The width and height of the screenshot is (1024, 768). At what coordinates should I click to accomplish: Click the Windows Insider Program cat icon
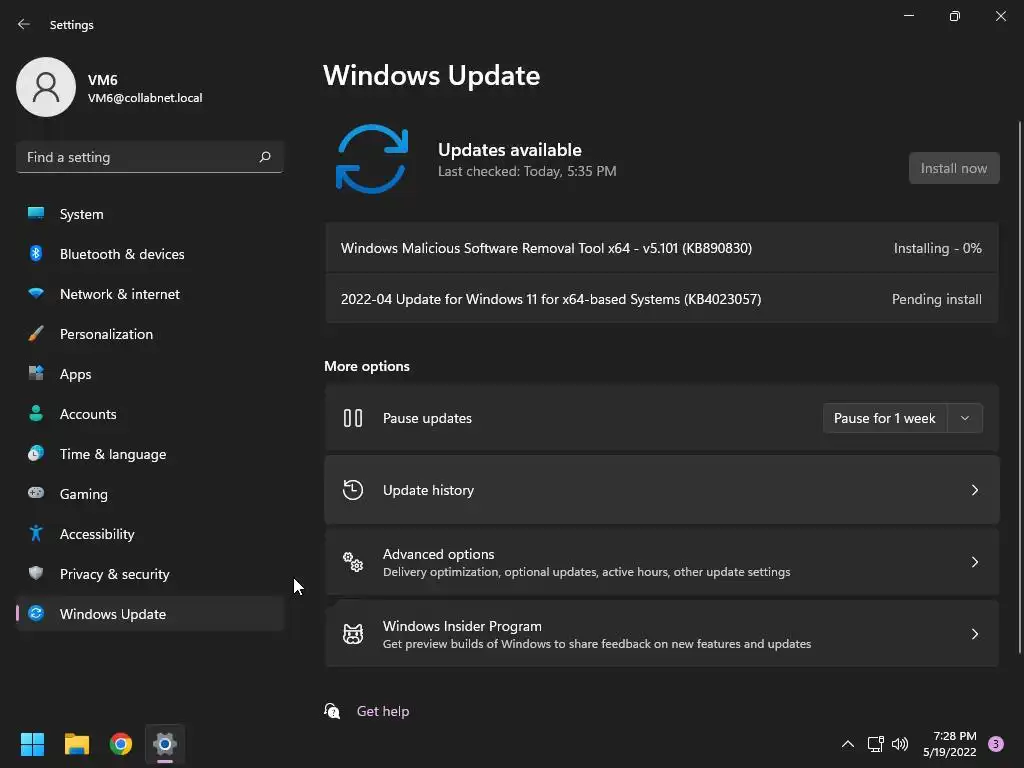(353, 634)
